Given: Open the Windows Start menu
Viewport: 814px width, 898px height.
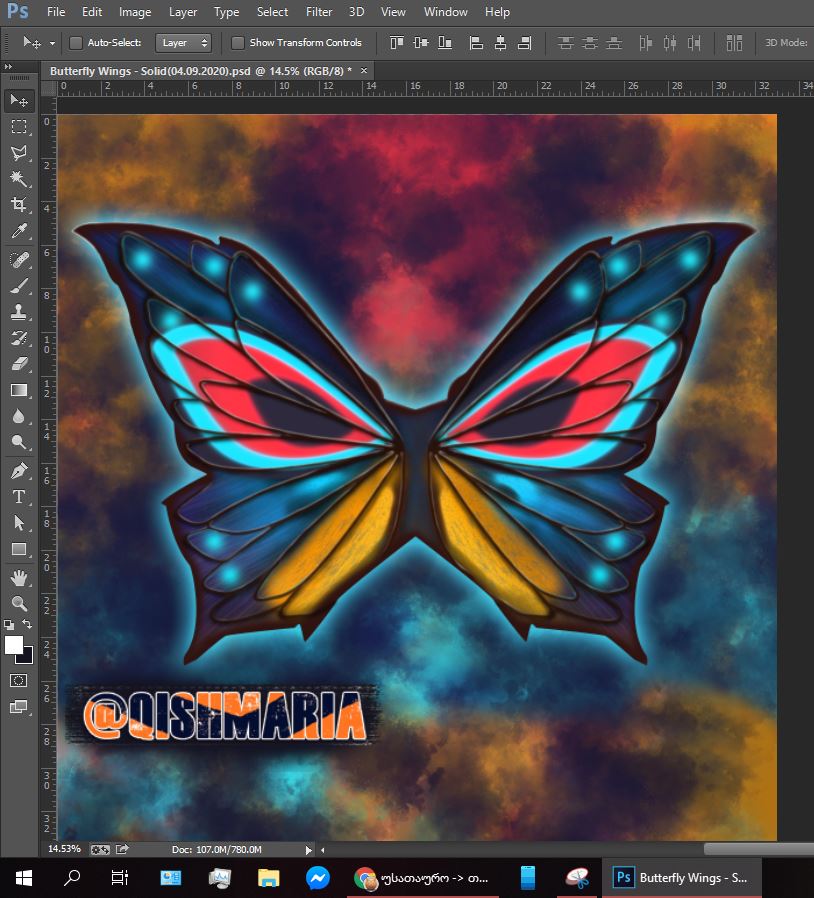Looking at the screenshot, I should tap(24, 878).
